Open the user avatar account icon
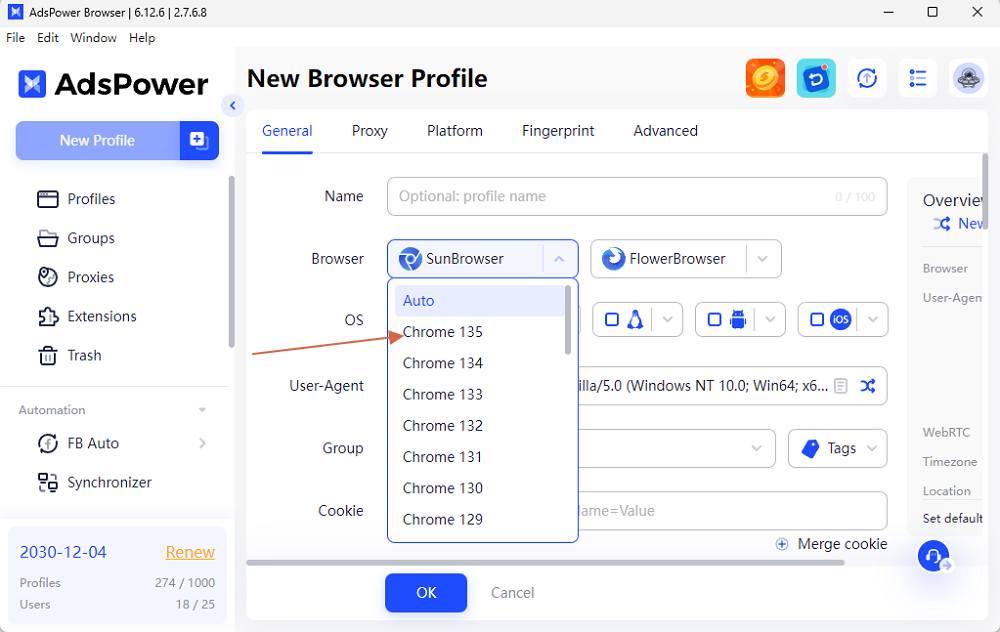Image resolution: width=1000 pixels, height=632 pixels. [x=968, y=78]
